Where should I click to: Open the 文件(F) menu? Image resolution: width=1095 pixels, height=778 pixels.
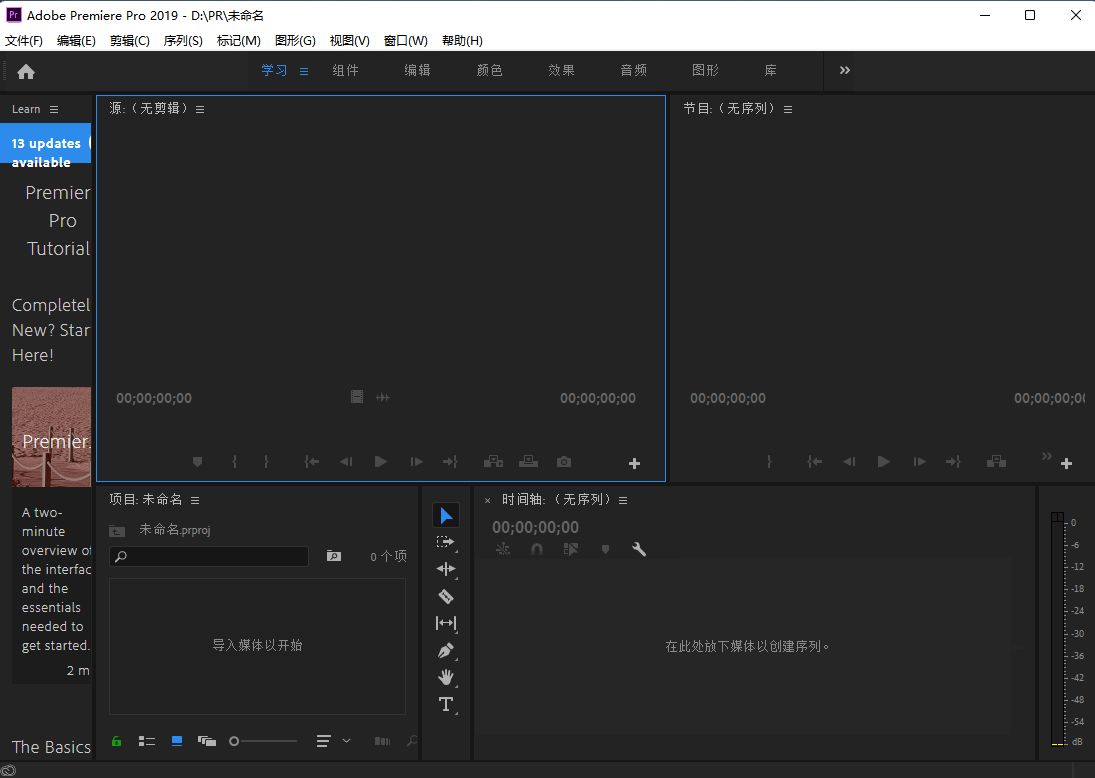click(x=24, y=41)
